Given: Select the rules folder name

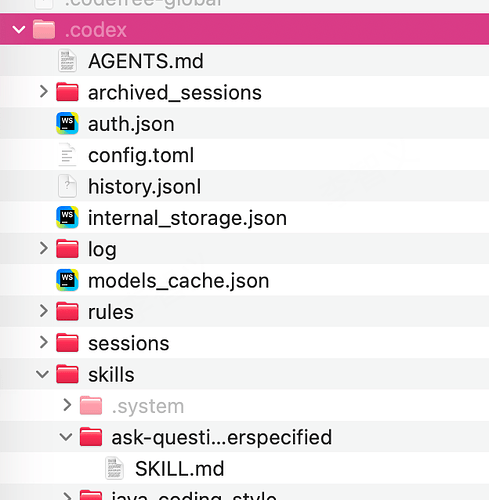Looking at the screenshot, I should pos(111,312).
